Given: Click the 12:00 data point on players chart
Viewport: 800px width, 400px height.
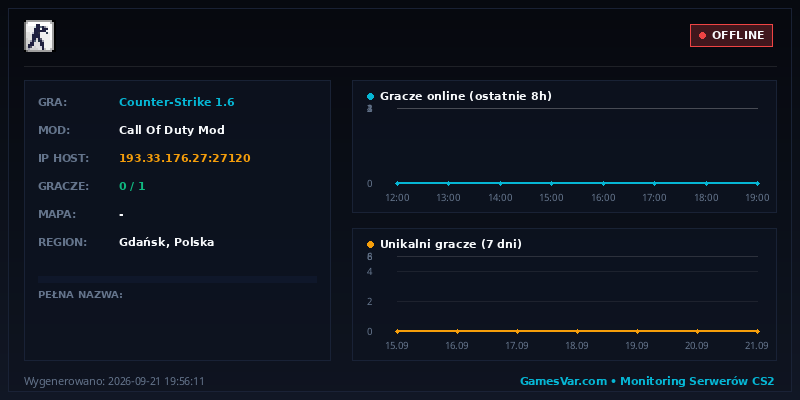Looking at the screenshot, I should tap(397, 183).
